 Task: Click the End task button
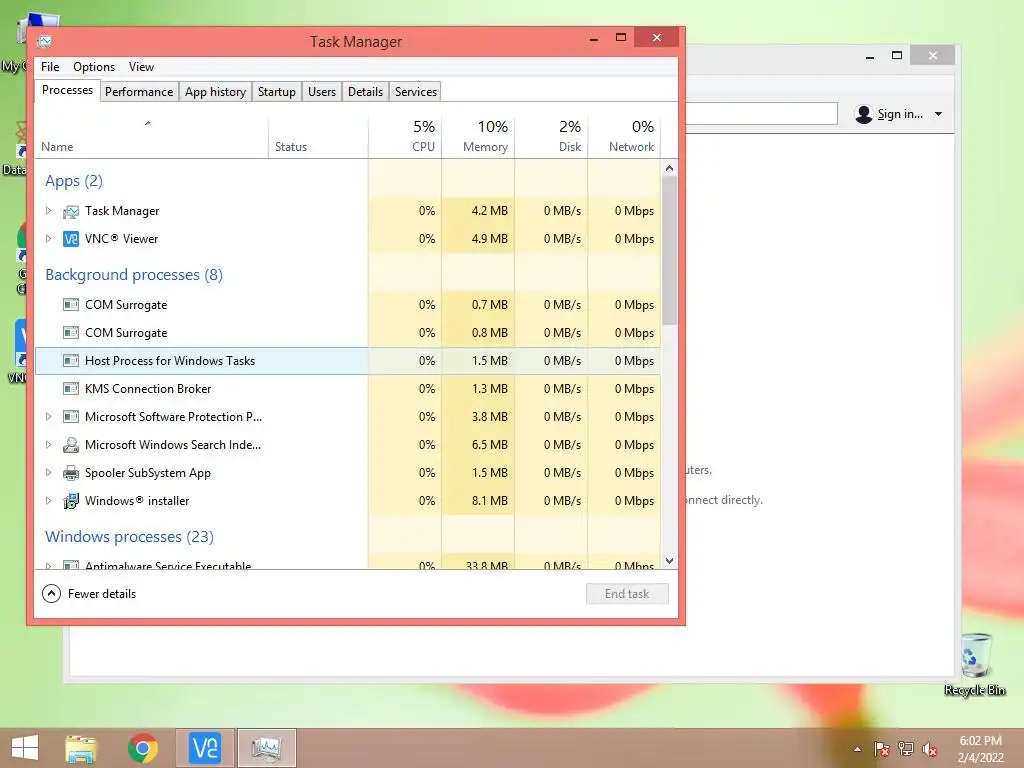pyautogui.click(x=627, y=594)
